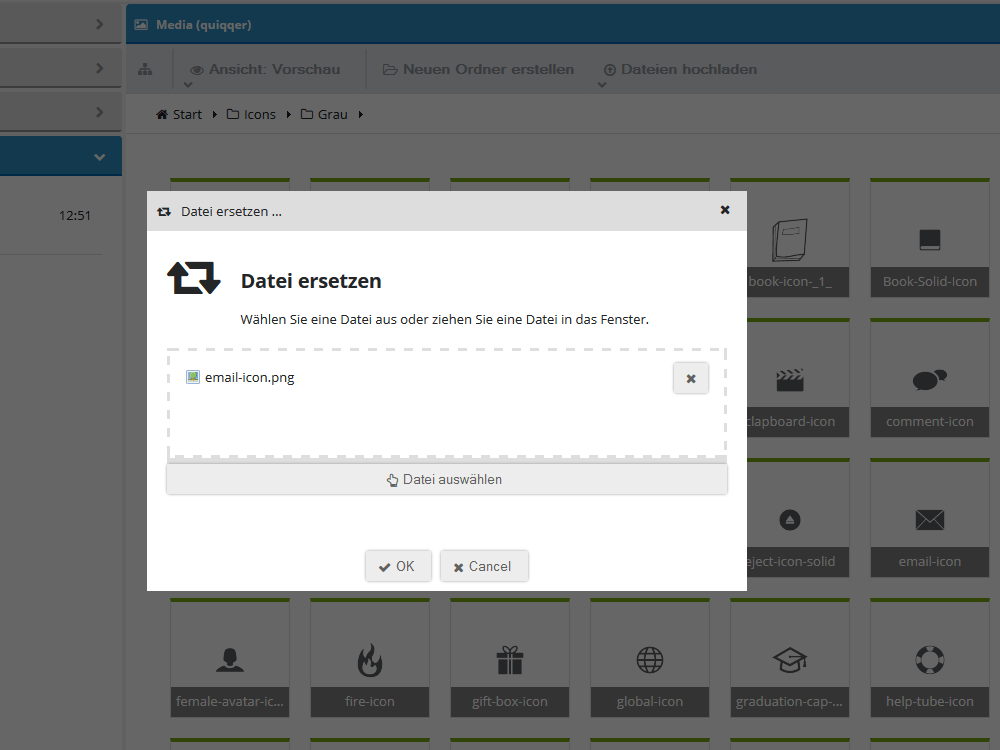Select the global-icon globe thumbnail

650,658
